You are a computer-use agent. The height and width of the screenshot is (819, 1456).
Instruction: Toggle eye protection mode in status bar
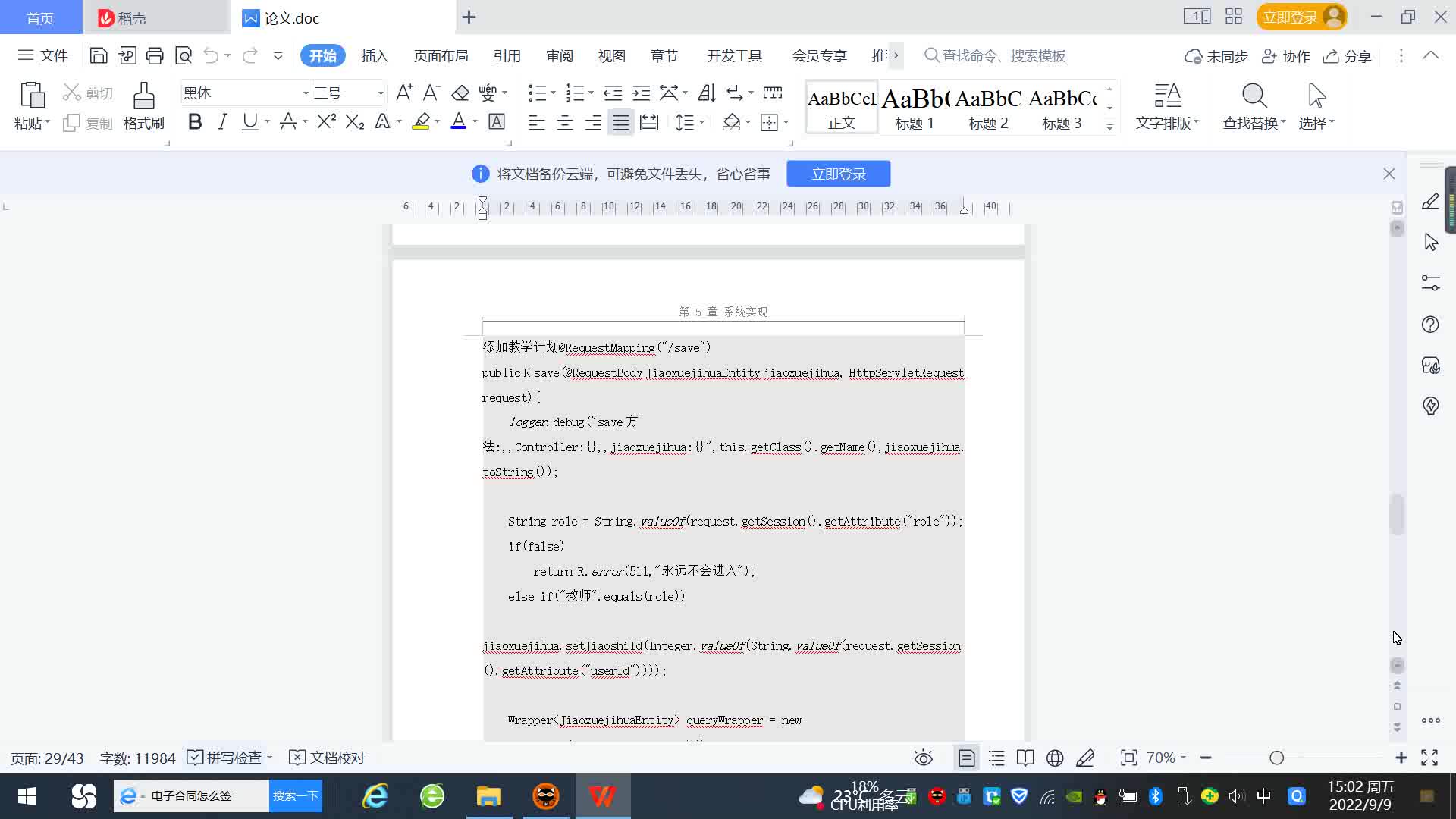(x=923, y=758)
